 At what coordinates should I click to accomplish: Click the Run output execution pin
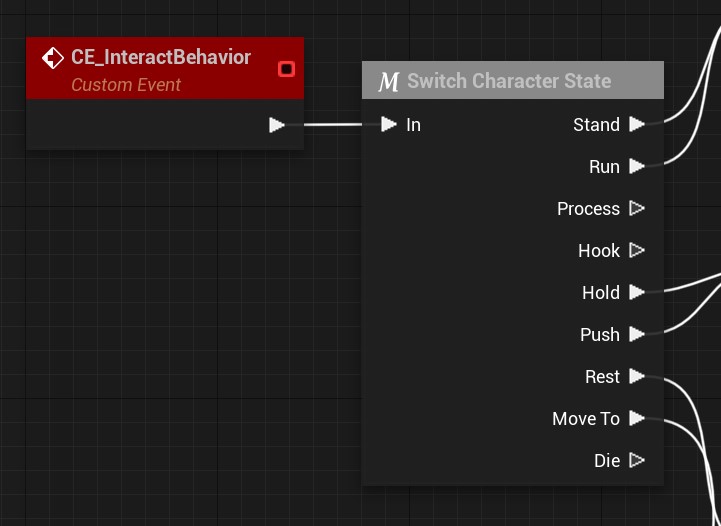point(637,167)
